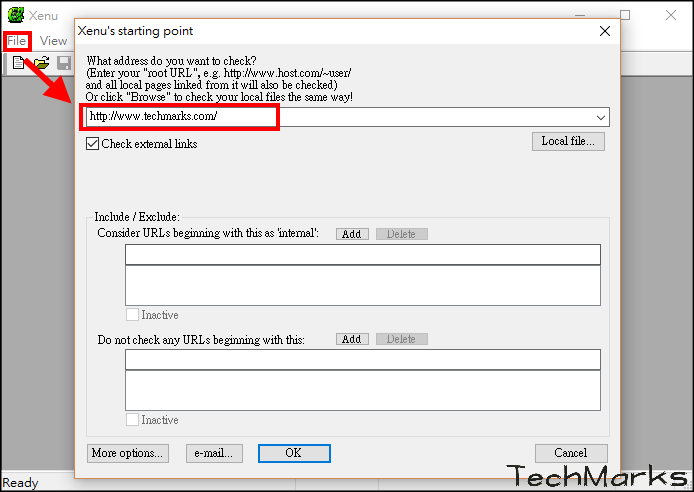Viewport: 694px width, 492px height.
Task: Confirm with the OK button
Action: click(x=293, y=453)
